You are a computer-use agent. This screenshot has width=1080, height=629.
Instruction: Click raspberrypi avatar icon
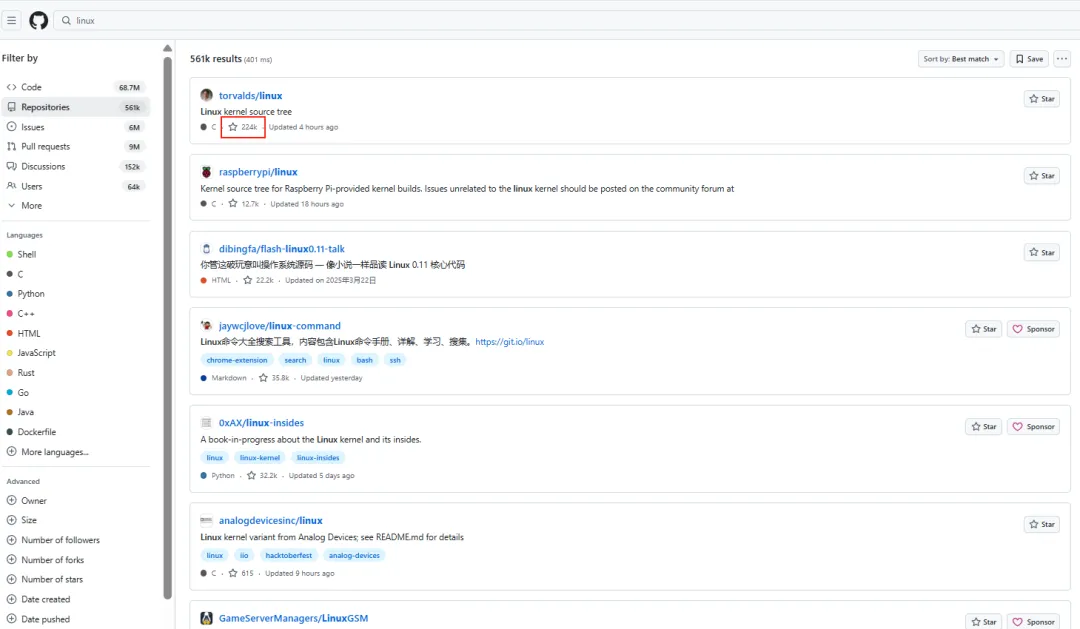(207, 172)
